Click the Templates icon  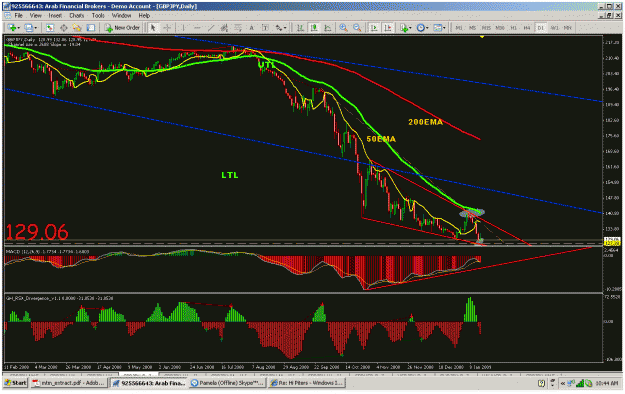(x=437, y=28)
